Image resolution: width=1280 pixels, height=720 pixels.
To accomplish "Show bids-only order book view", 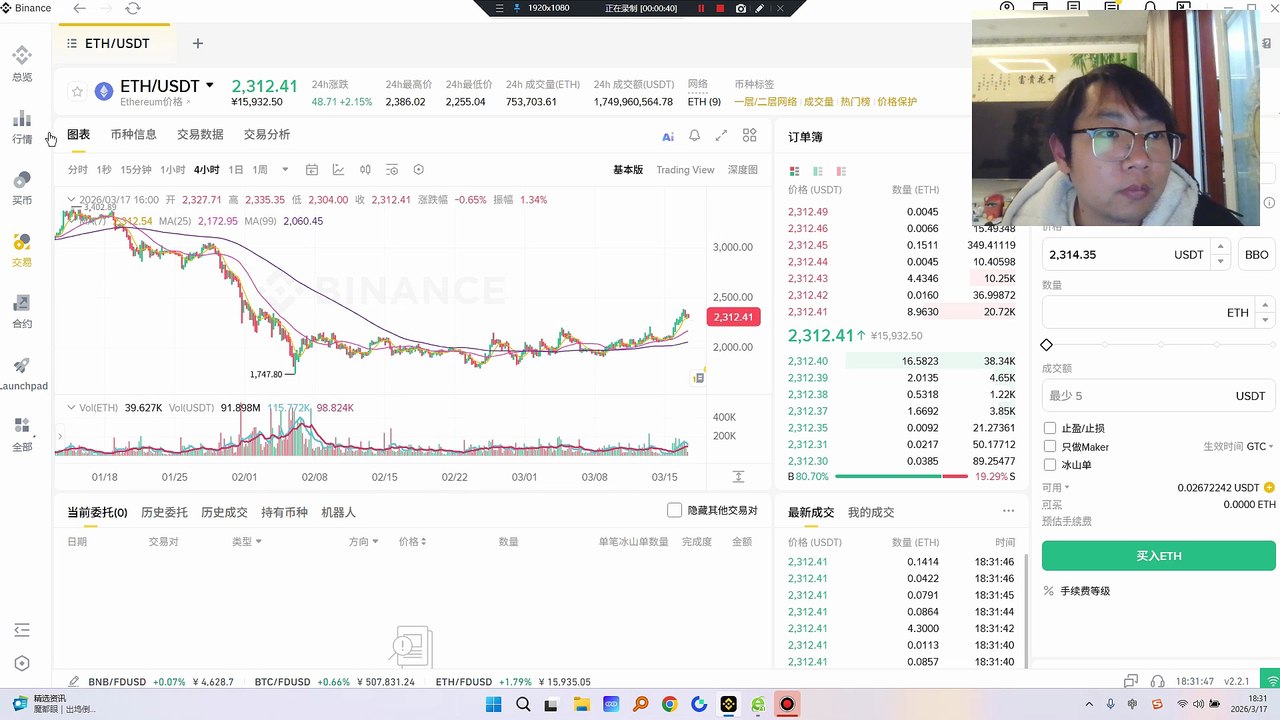I will click(818, 171).
